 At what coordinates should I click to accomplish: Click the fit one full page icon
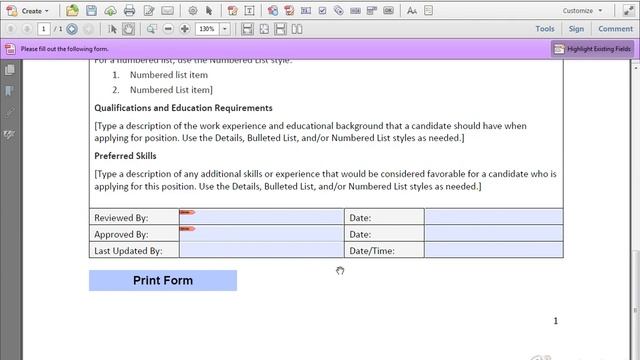click(x=264, y=29)
